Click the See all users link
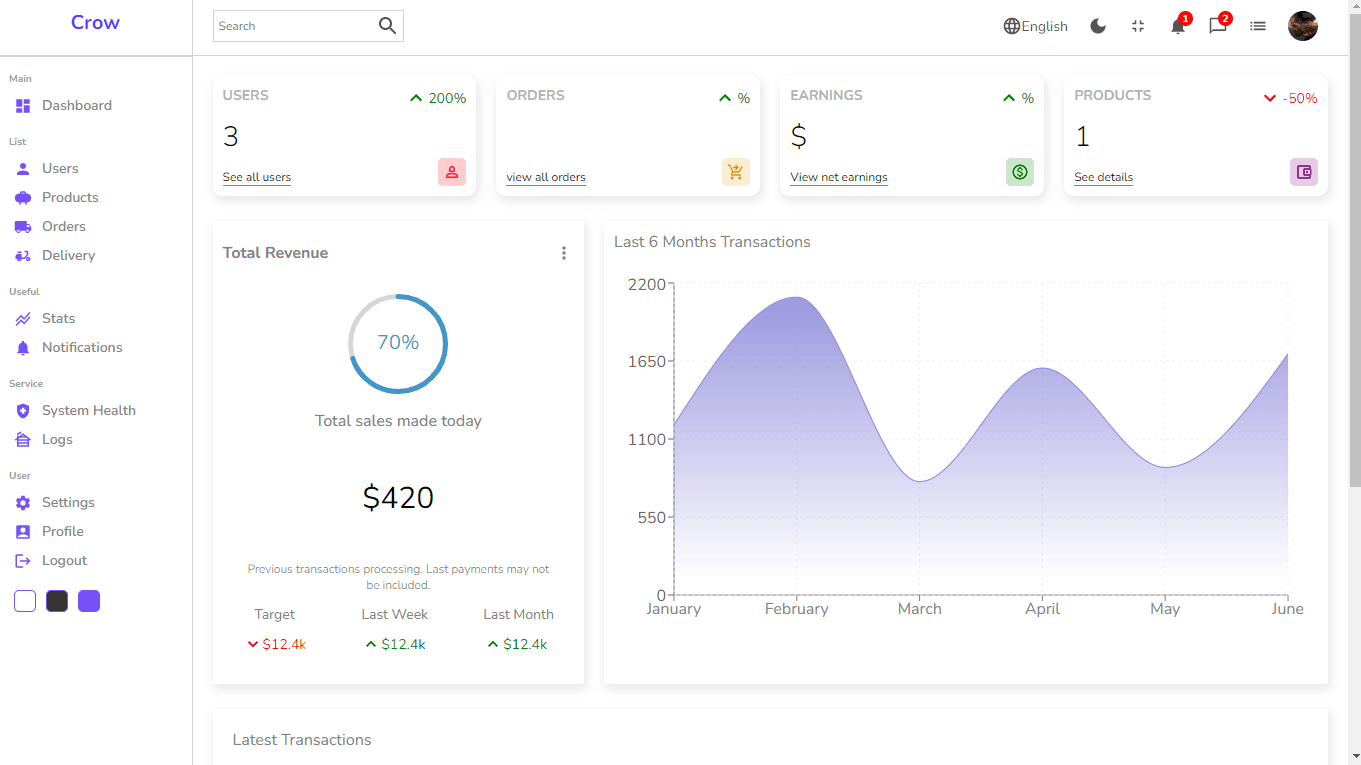 [257, 177]
